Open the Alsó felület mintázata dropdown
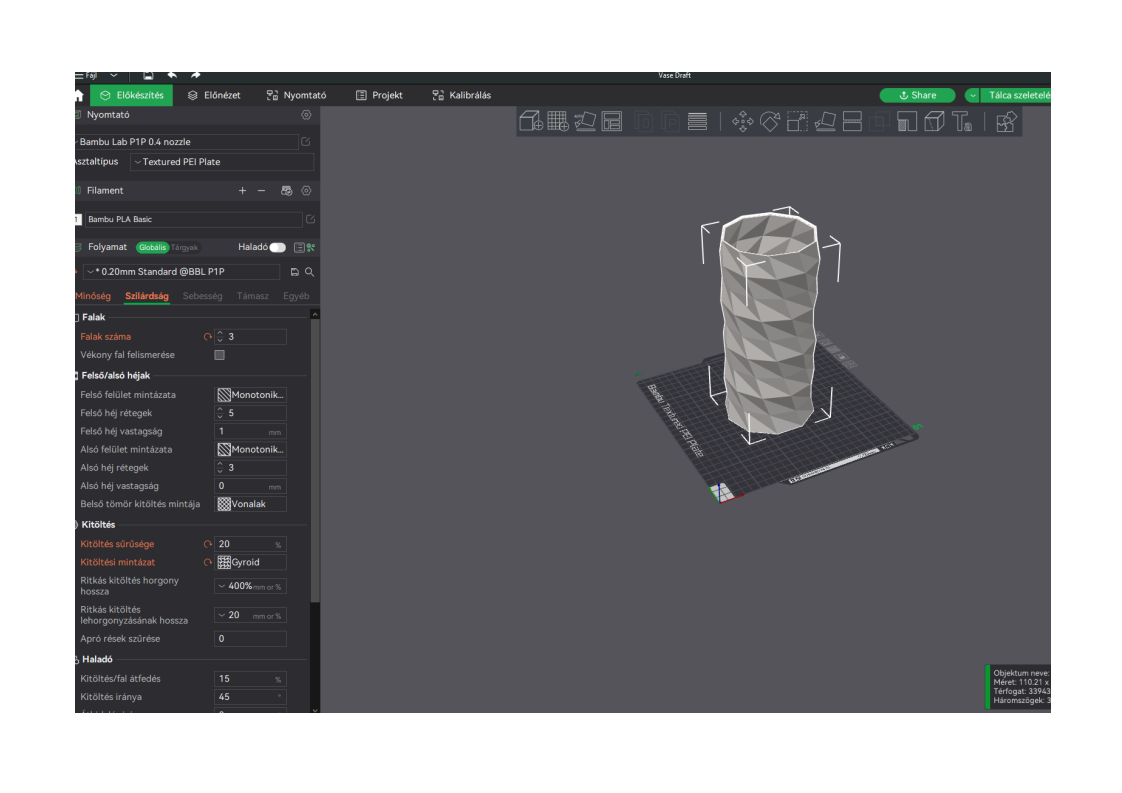The image size is (1122, 793). pyautogui.click(x=250, y=449)
